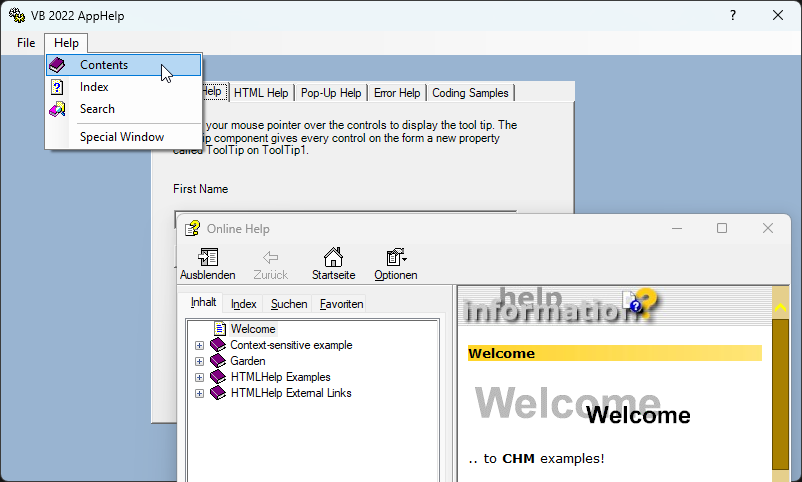Switch to the Index tab in Online Help
Screen dimensions: 802x482
(x=243, y=304)
